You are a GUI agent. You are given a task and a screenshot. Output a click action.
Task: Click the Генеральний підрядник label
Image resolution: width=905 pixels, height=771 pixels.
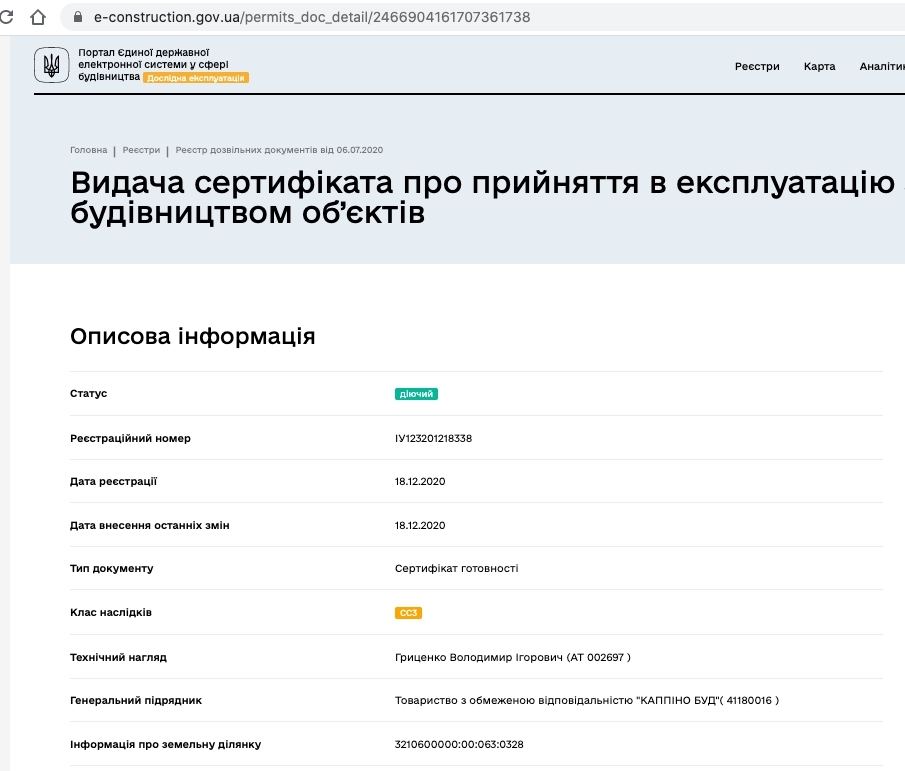pyautogui.click(x=136, y=701)
